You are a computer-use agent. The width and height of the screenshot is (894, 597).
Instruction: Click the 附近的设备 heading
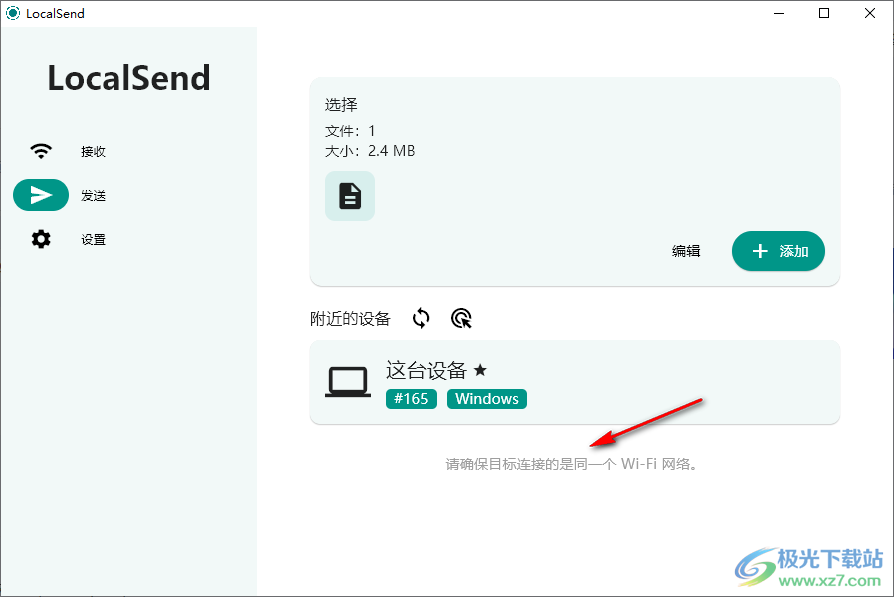click(x=350, y=319)
